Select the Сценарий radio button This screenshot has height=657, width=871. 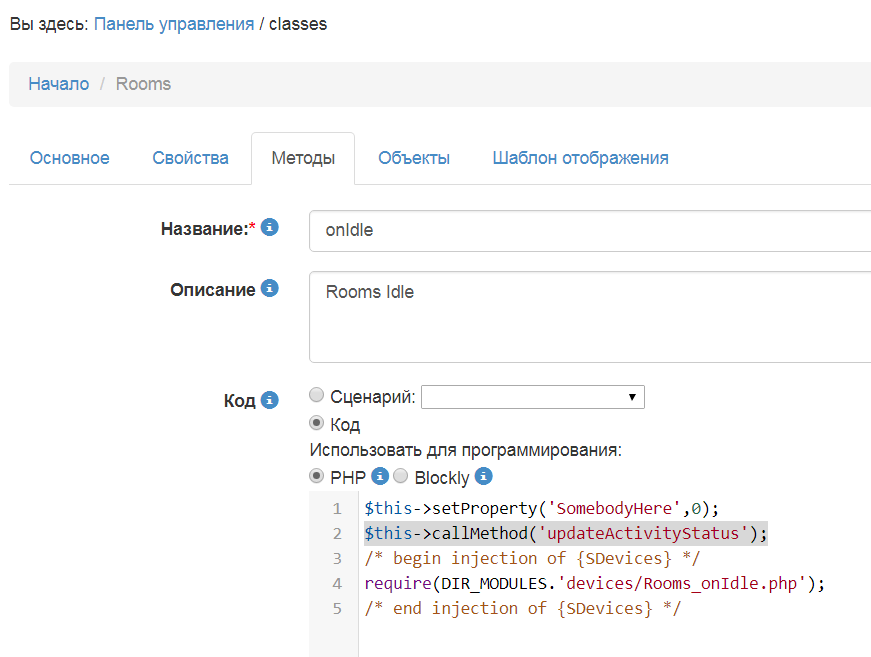[x=317, y=396]
